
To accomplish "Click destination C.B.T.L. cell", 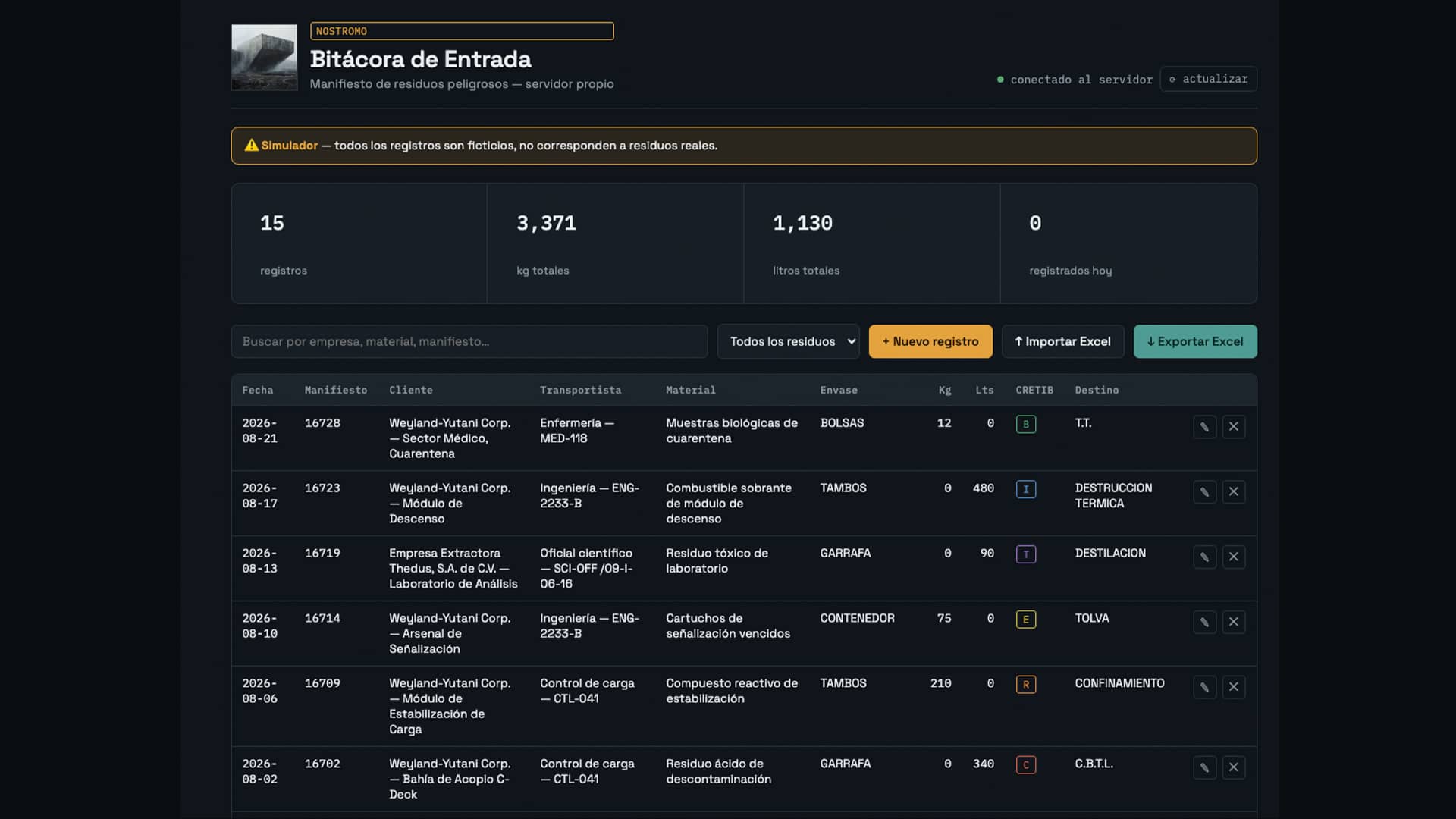I will coord(1094,764).
